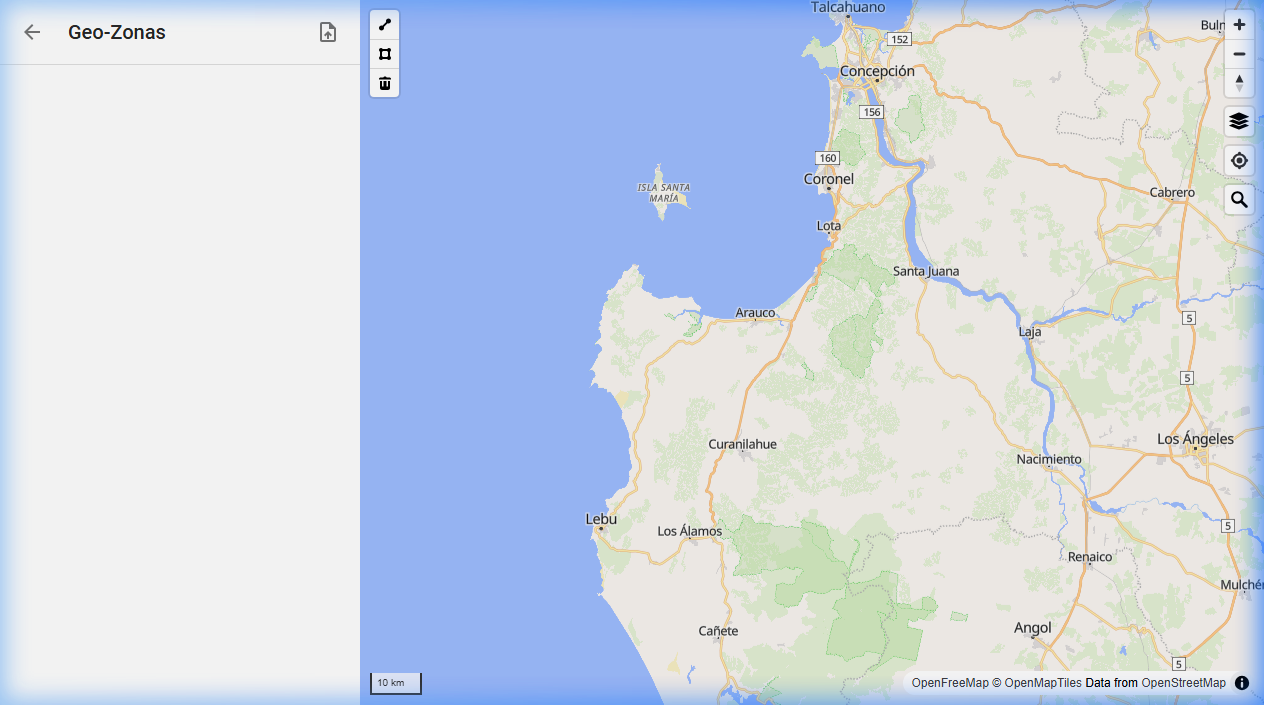
Task: Open the file upload import icon
Action: [x=328, y=32]
